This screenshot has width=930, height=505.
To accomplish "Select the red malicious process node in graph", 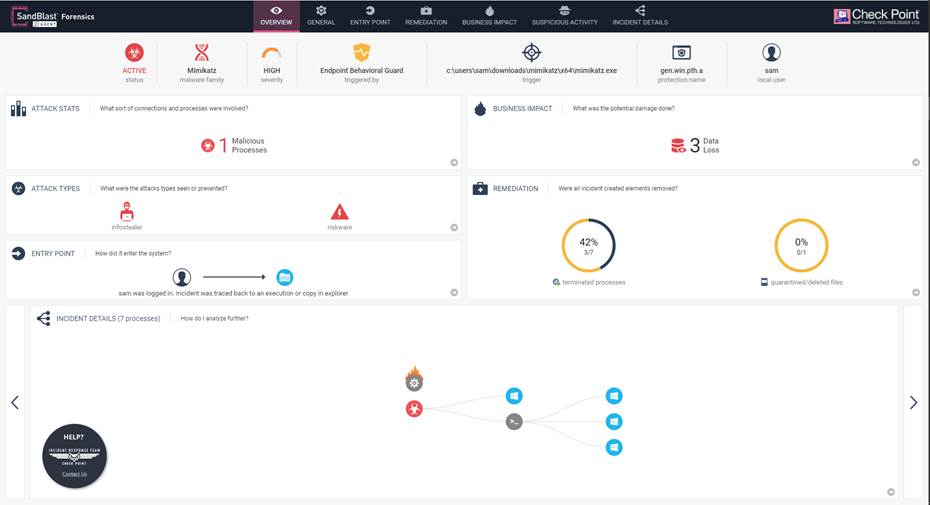I will 414,408.
